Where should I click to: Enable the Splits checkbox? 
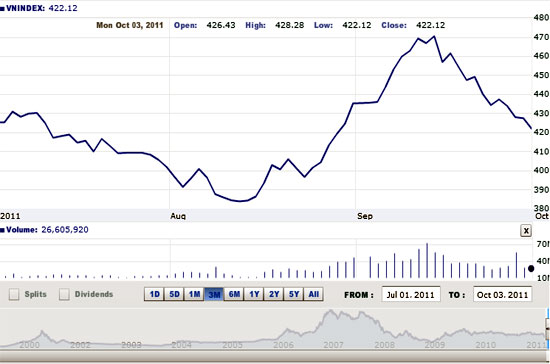[14, 294]
